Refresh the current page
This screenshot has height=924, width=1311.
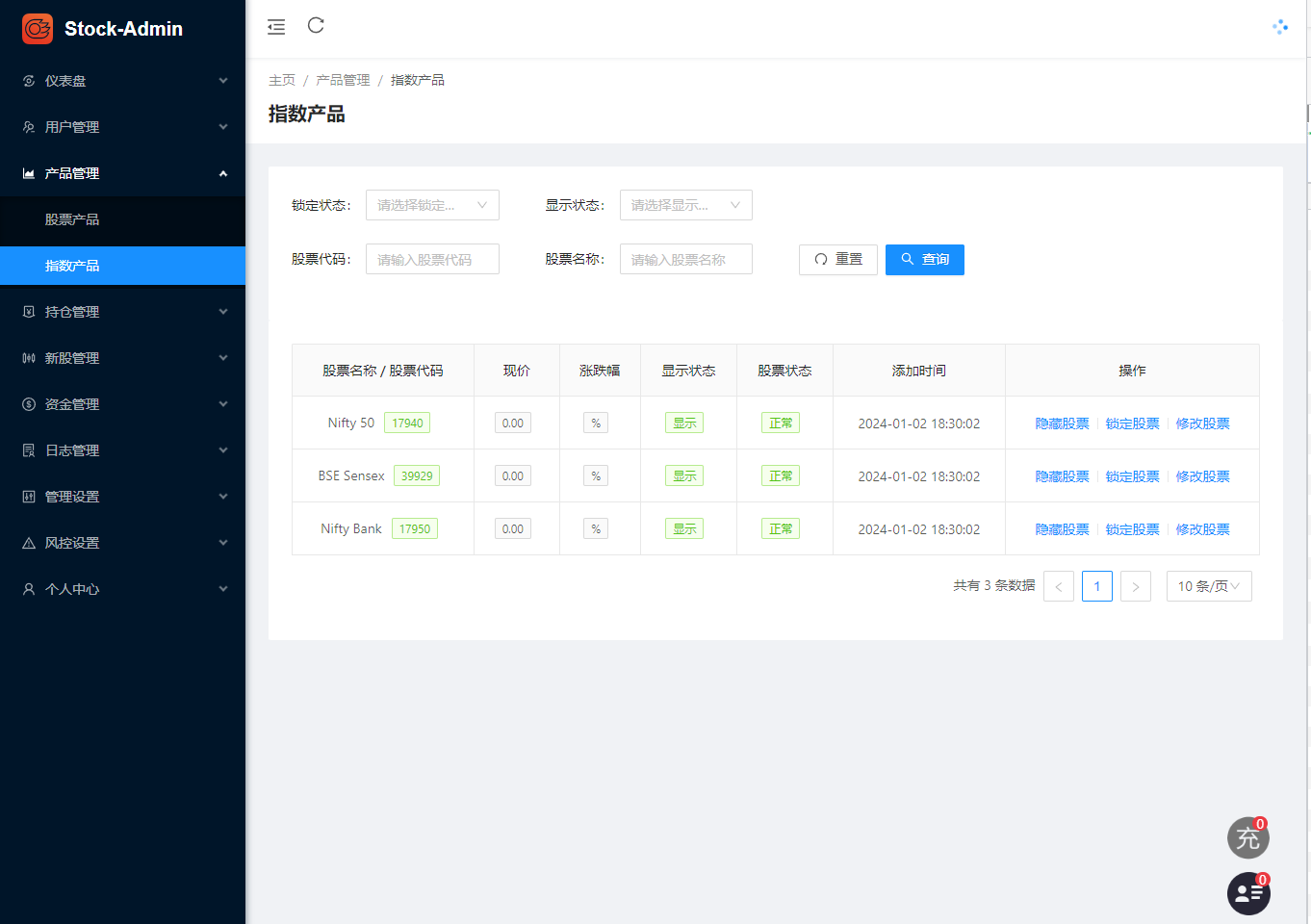tap(316, 26)
